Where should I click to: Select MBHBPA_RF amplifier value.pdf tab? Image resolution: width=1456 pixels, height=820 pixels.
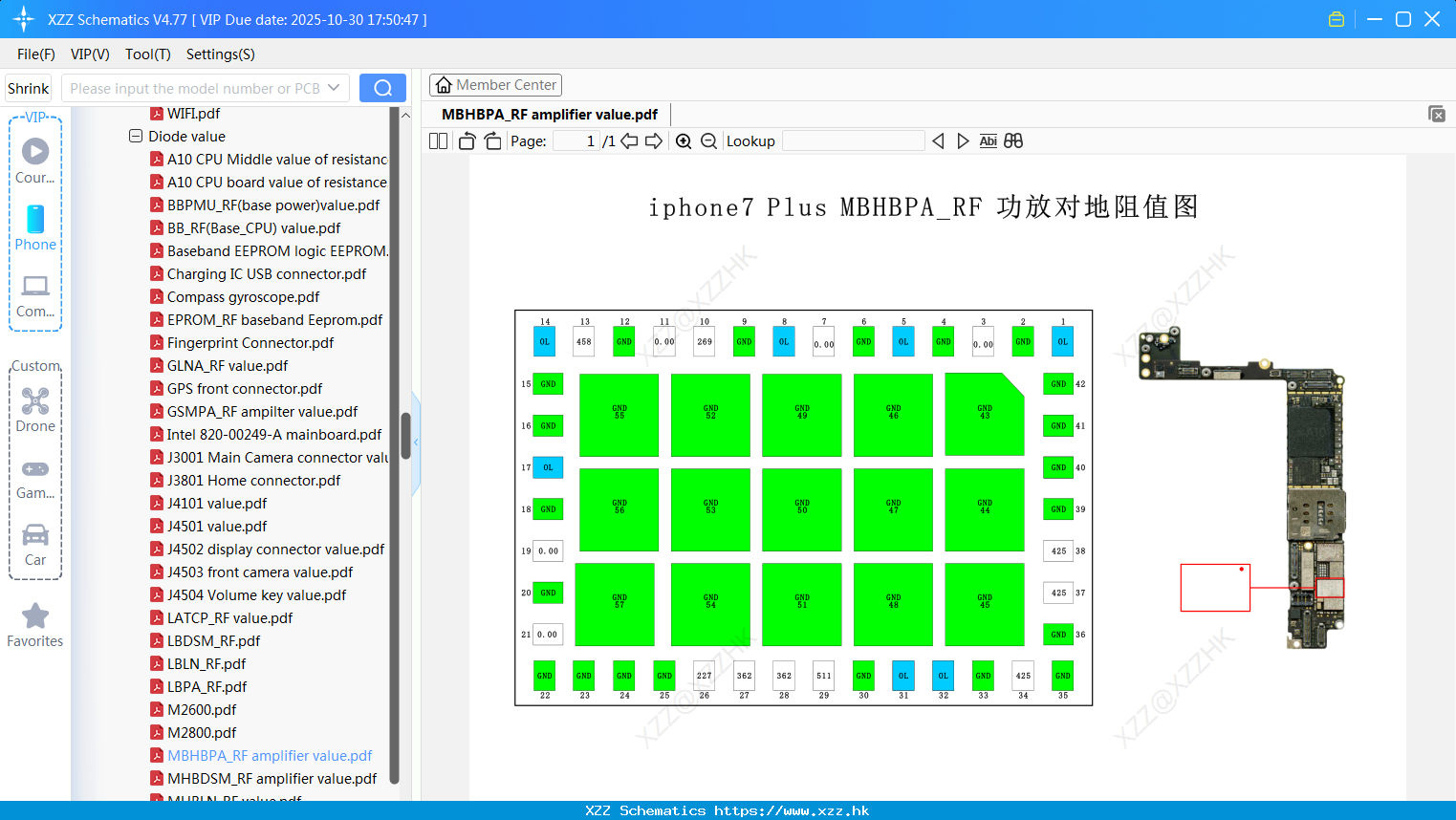click(x=550, y=115)
